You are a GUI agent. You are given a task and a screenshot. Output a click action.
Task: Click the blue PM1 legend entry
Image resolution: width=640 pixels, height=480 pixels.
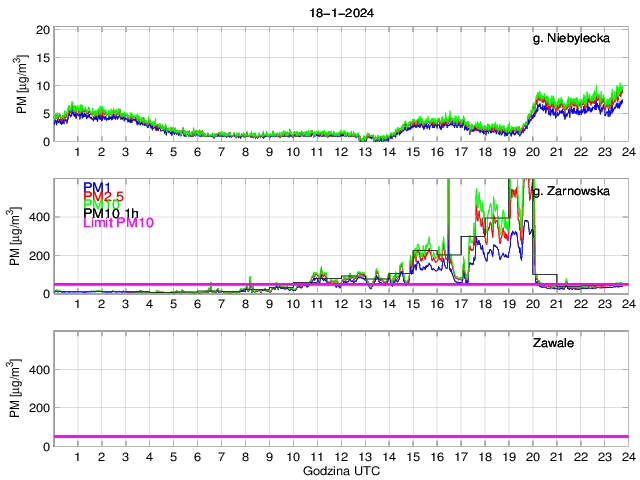coord(97,187)
